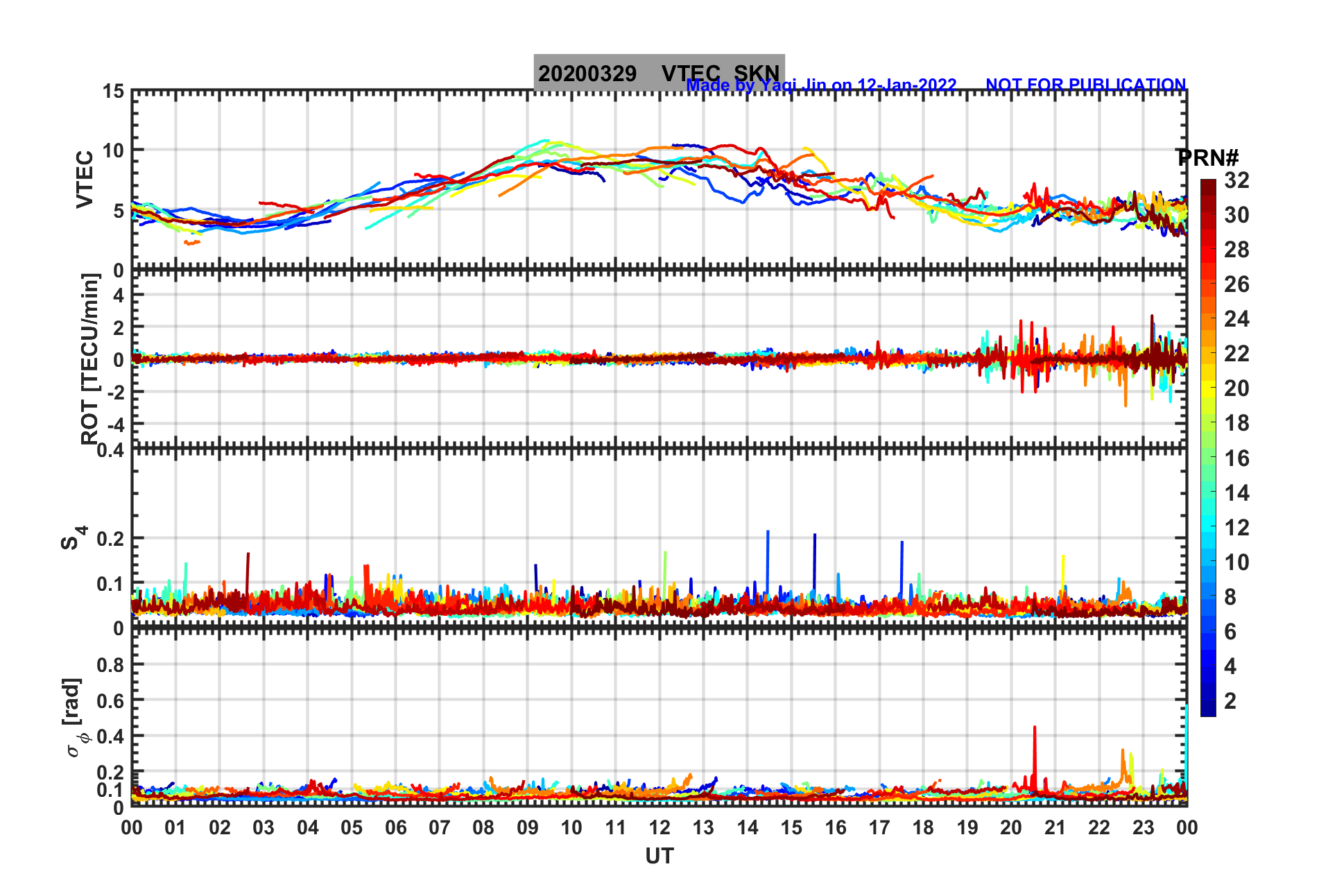This screenshot has height=896, width=1319.
Task: Click x-axis hour tick 07
Action: pos(440,828)
